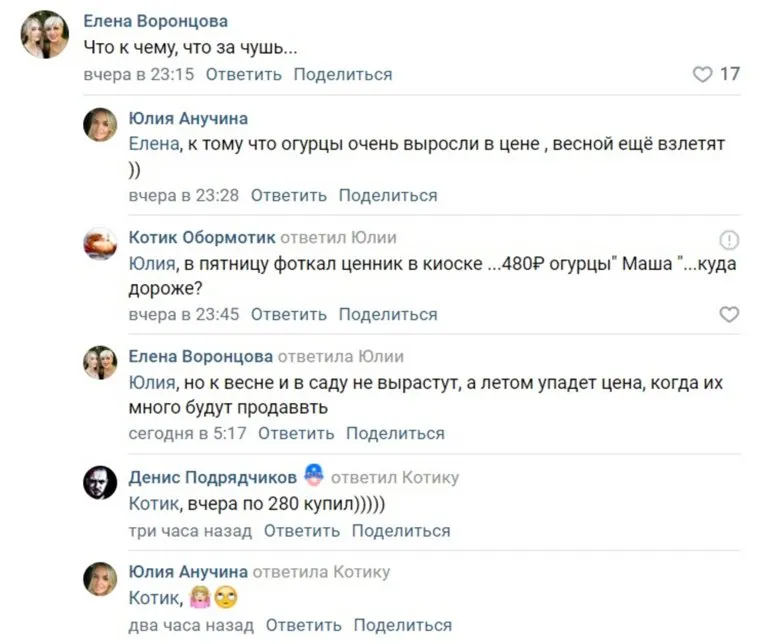
Task: Click the "ответил Котику" link in Денис's comment
Action: (395, 477)
